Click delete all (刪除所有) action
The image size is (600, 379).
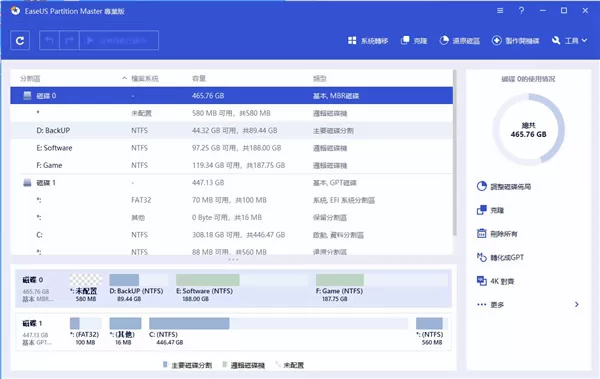click(497, 234)
